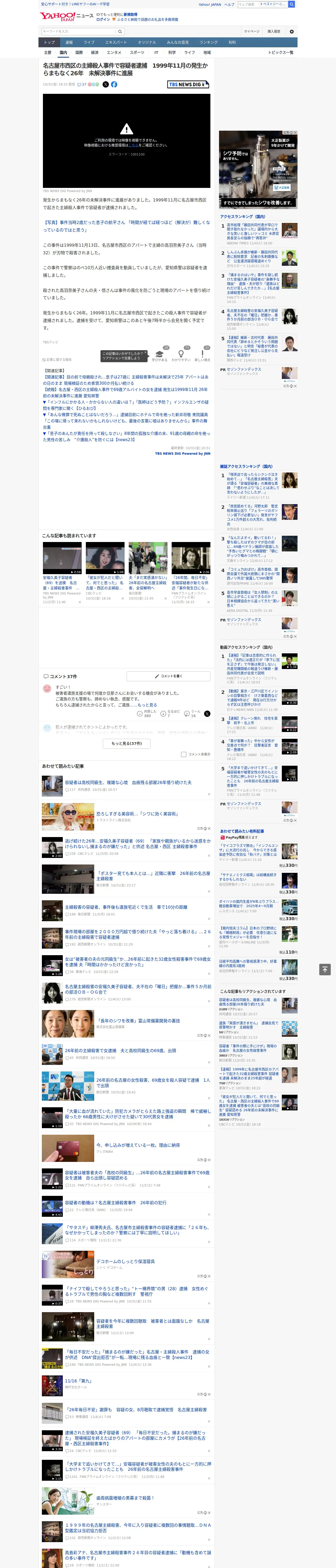This screenshot has width=336, height=1568.
Task: Open article 26年前の主婦殺害で女逮捕 夫と高校同級生の69歳
Action: coord(121,1051)
